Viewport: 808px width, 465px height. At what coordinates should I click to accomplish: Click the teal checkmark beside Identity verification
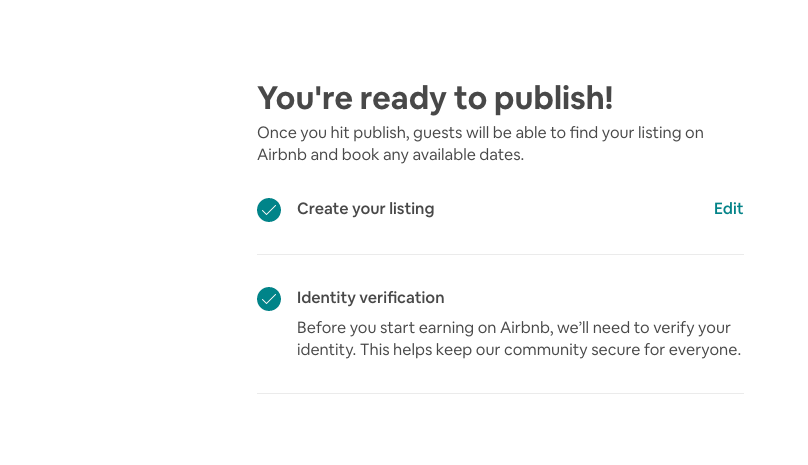click(269, 299)
